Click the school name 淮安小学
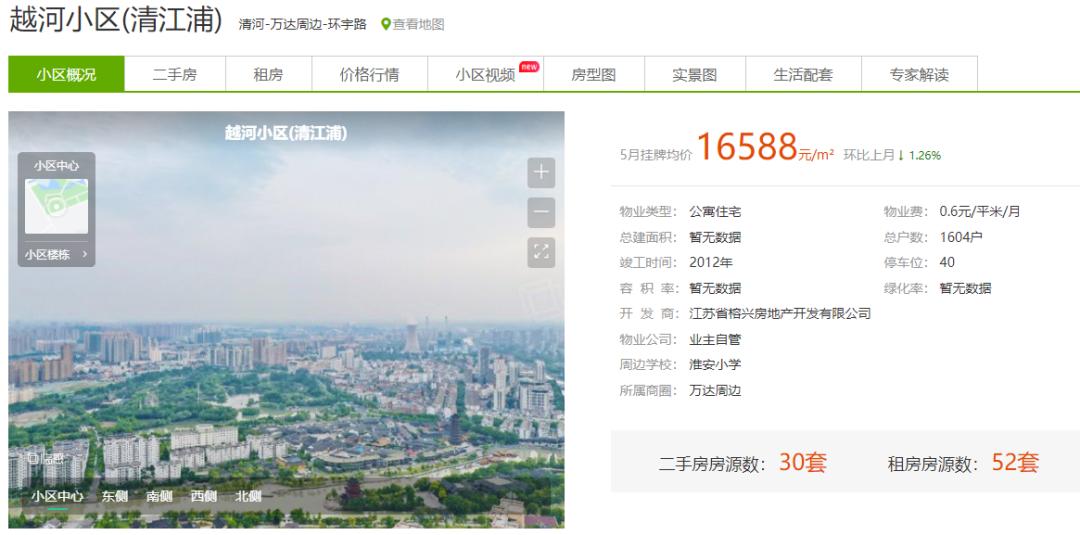The height and width of the screenshot is (535, 1080). pos(716,365)
